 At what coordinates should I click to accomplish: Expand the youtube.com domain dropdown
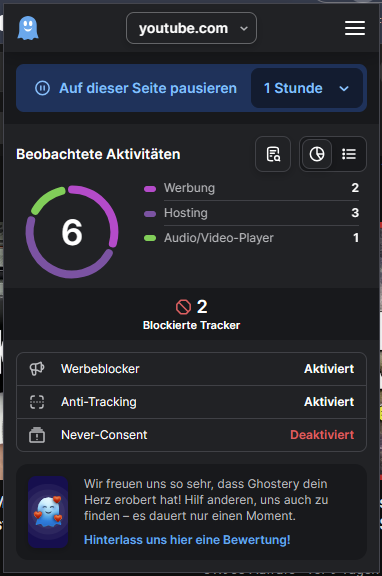tap(191, 28)
